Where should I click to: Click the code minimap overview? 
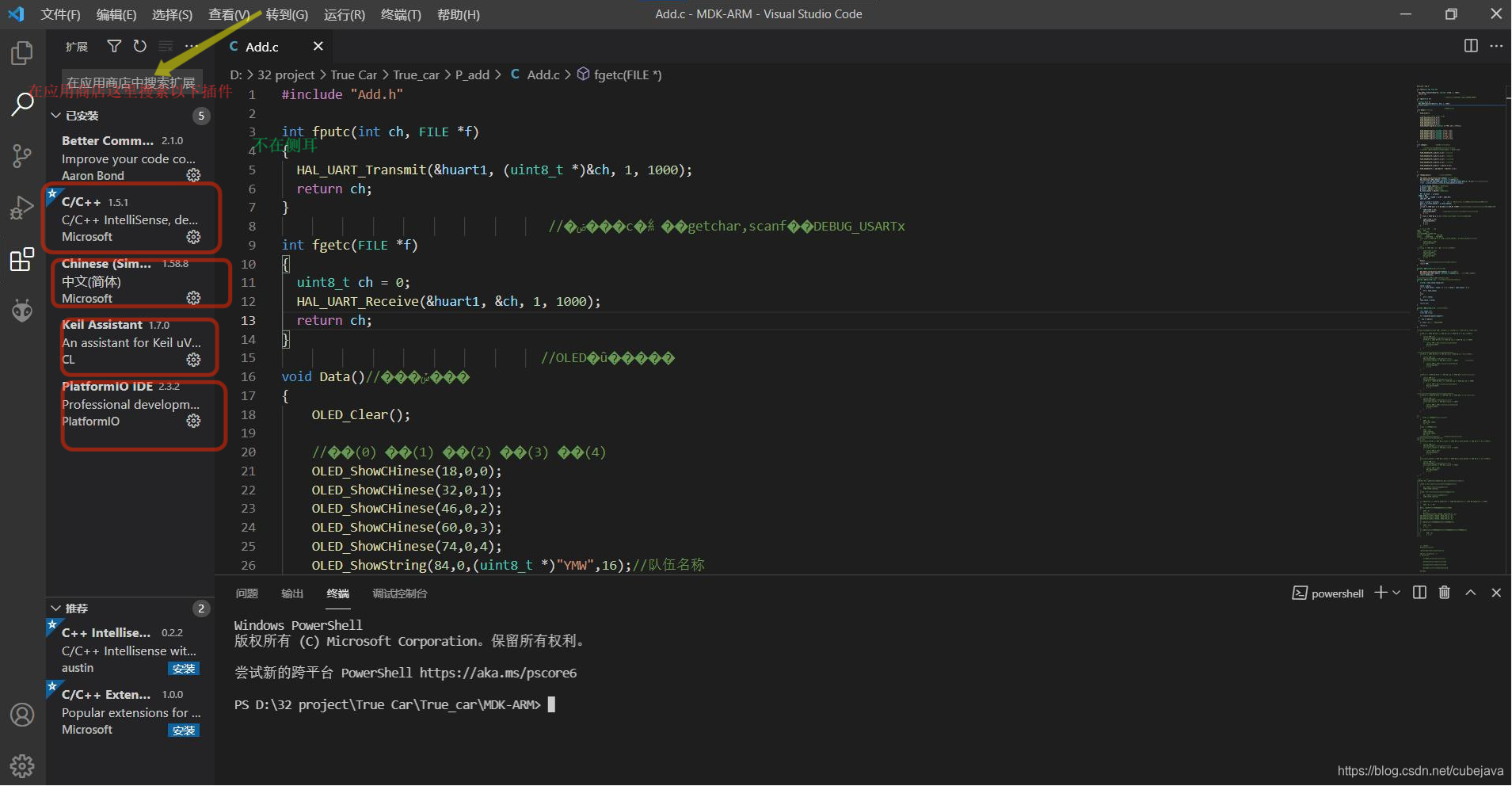tap(1461, 327)
